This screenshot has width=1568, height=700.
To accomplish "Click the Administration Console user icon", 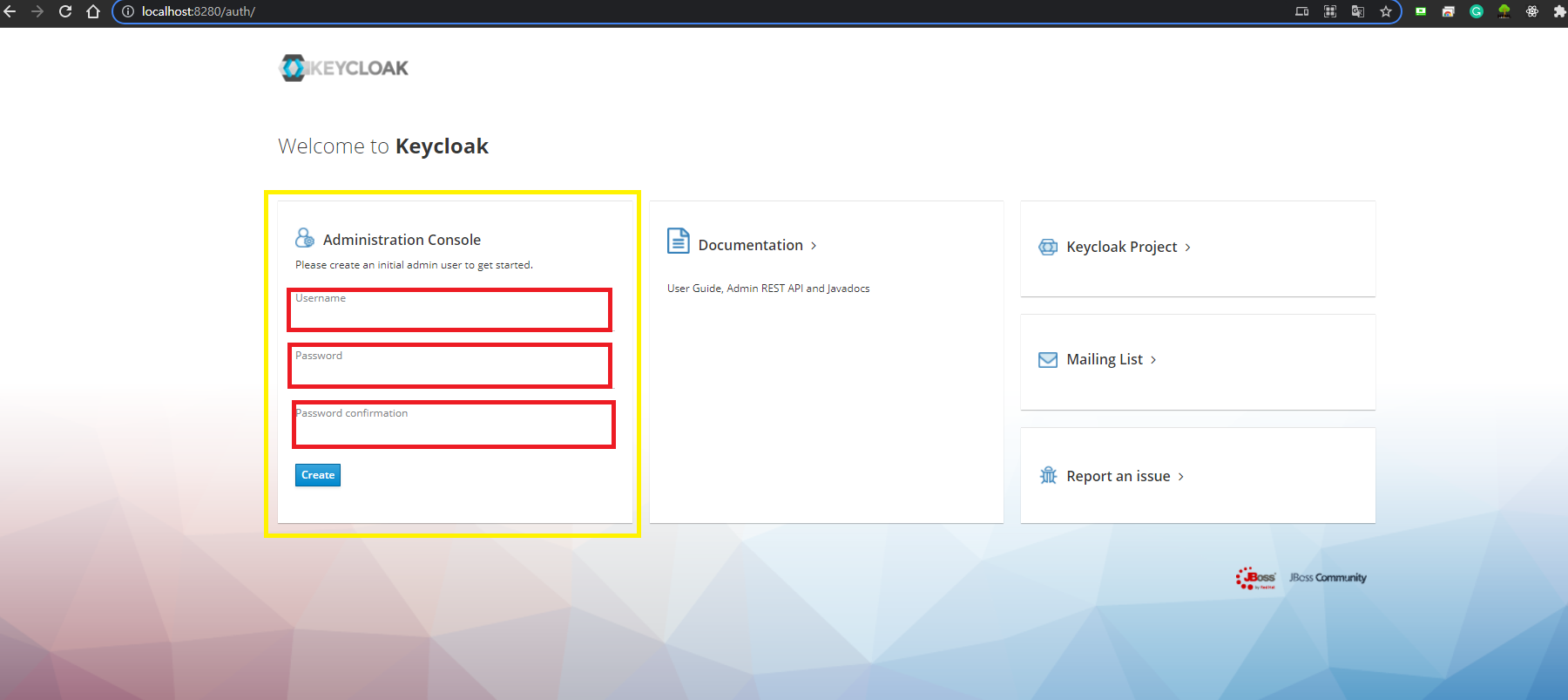I will point(305,238).
